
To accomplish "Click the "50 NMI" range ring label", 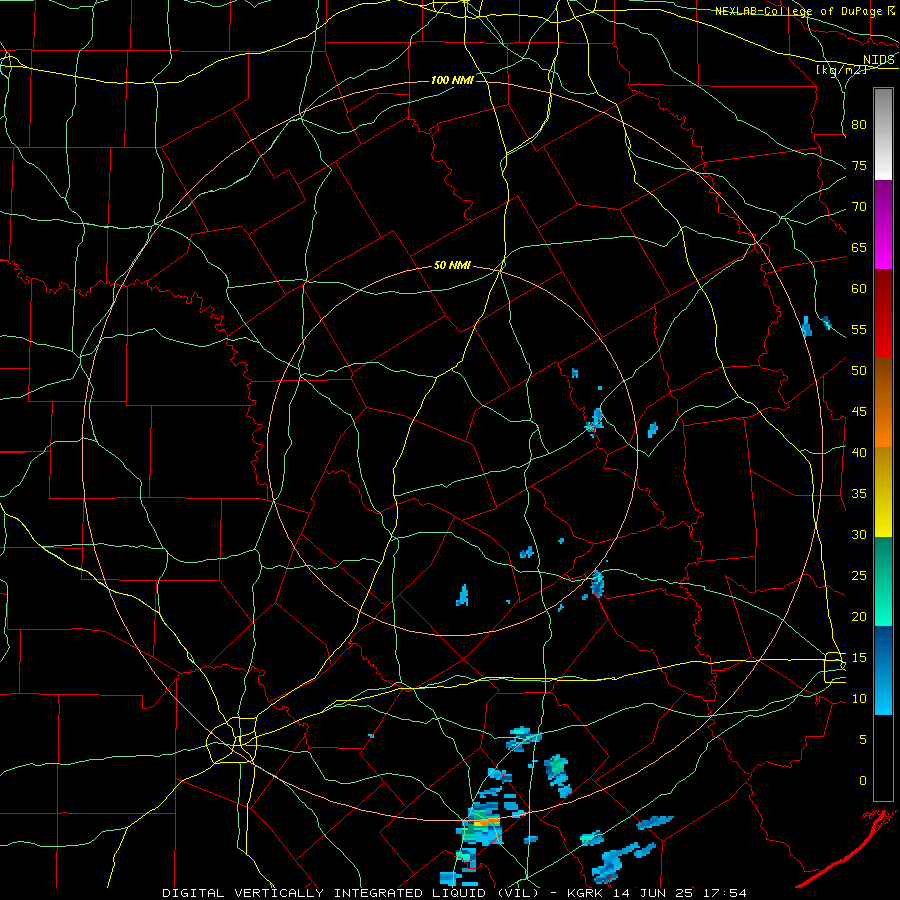I will [452, 265].
